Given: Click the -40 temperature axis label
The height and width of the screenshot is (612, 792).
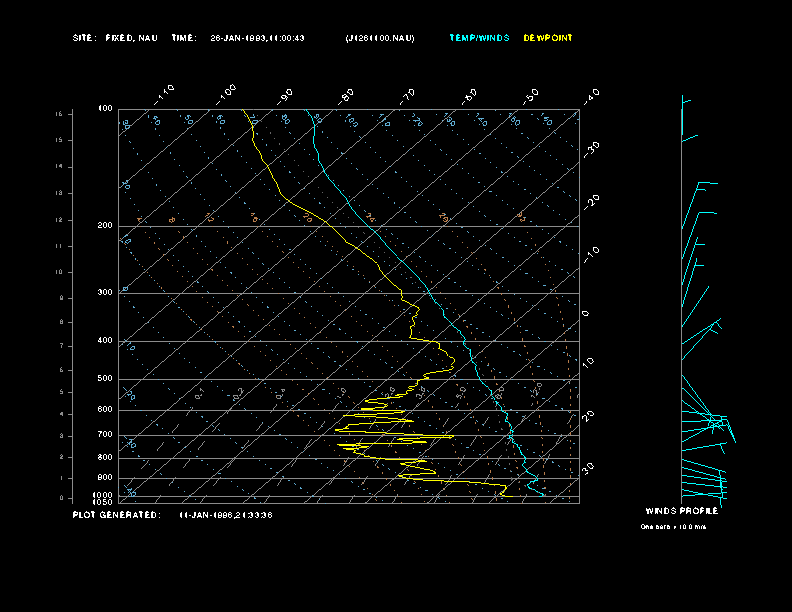Looking at the screenshot, I should tap(590, 95).
